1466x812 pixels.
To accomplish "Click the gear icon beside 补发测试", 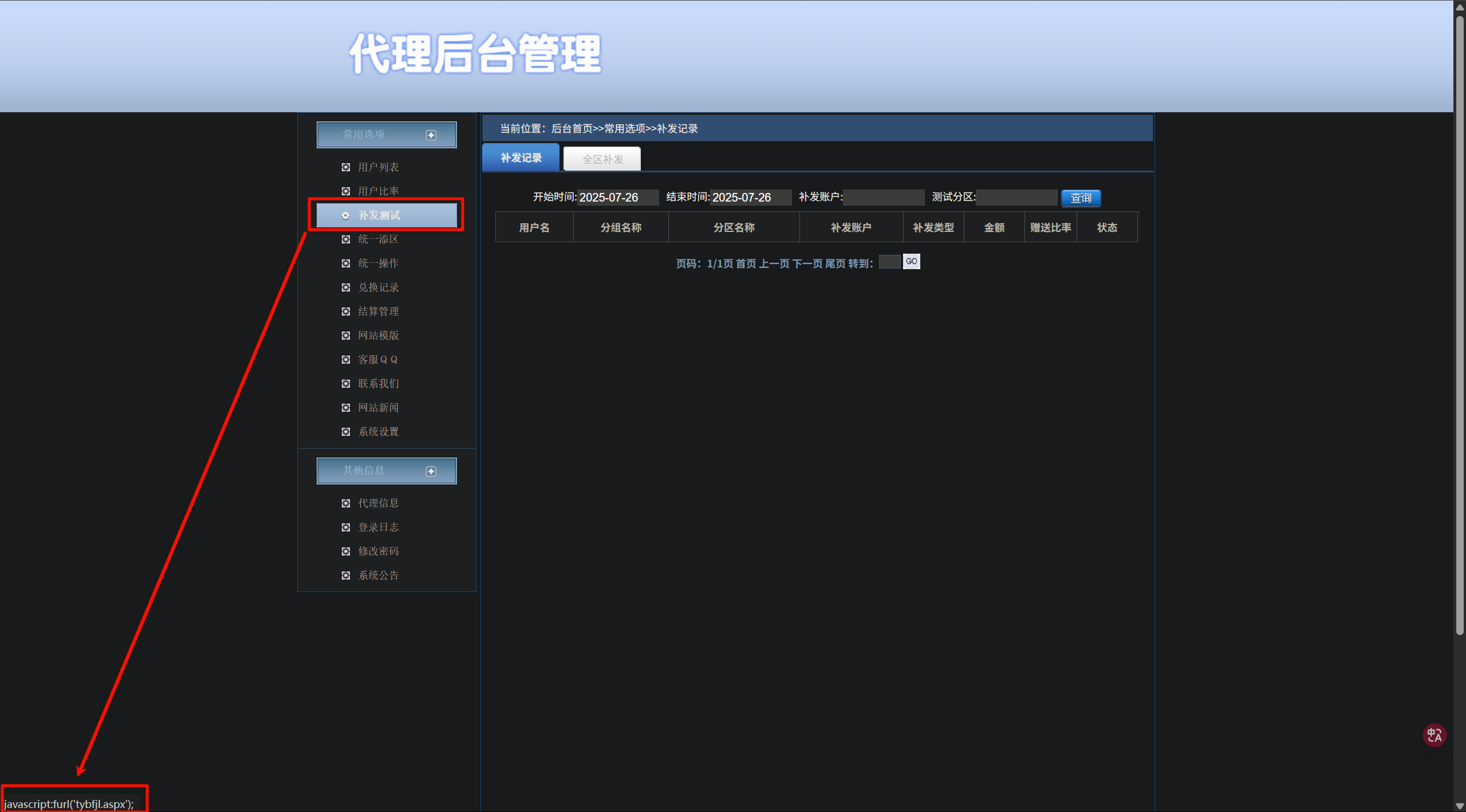I will click(x=345, y=216).
